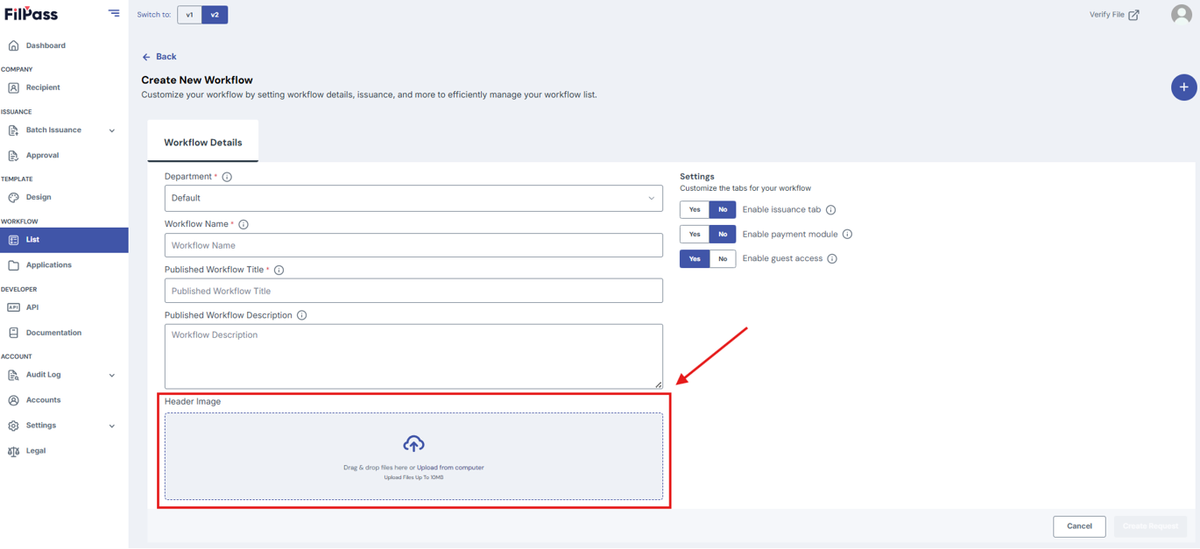Click the Workflow Description text area
1200x549 pixels.
(x=414, y=356)
